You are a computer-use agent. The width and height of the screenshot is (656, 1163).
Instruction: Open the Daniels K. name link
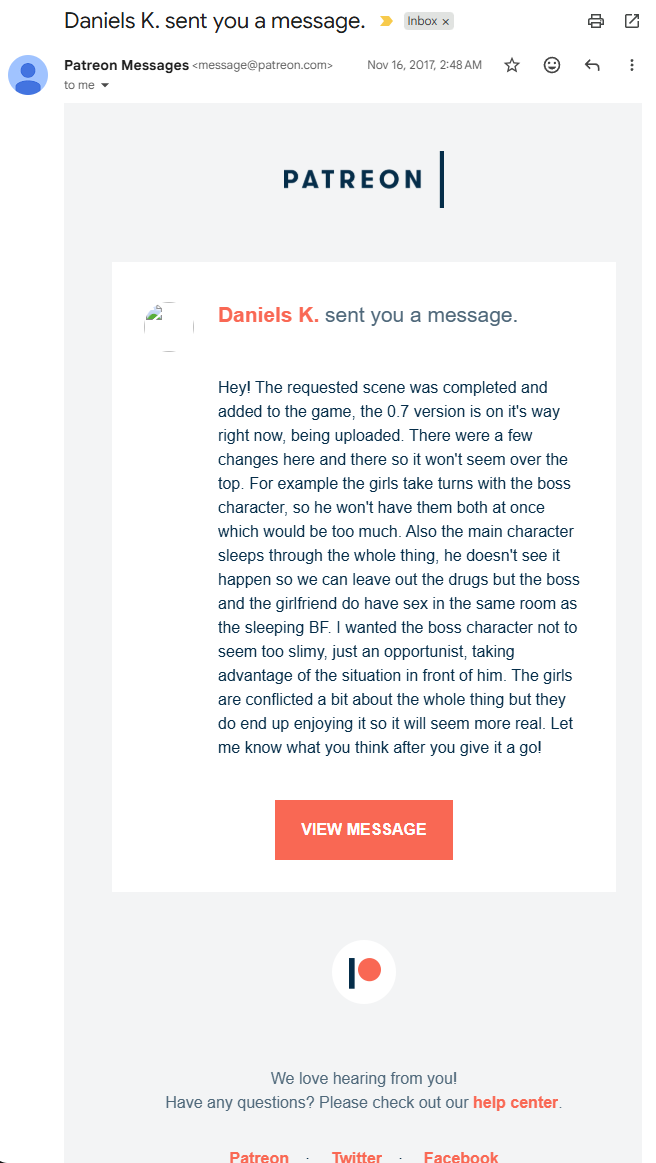tap(268, 315)
